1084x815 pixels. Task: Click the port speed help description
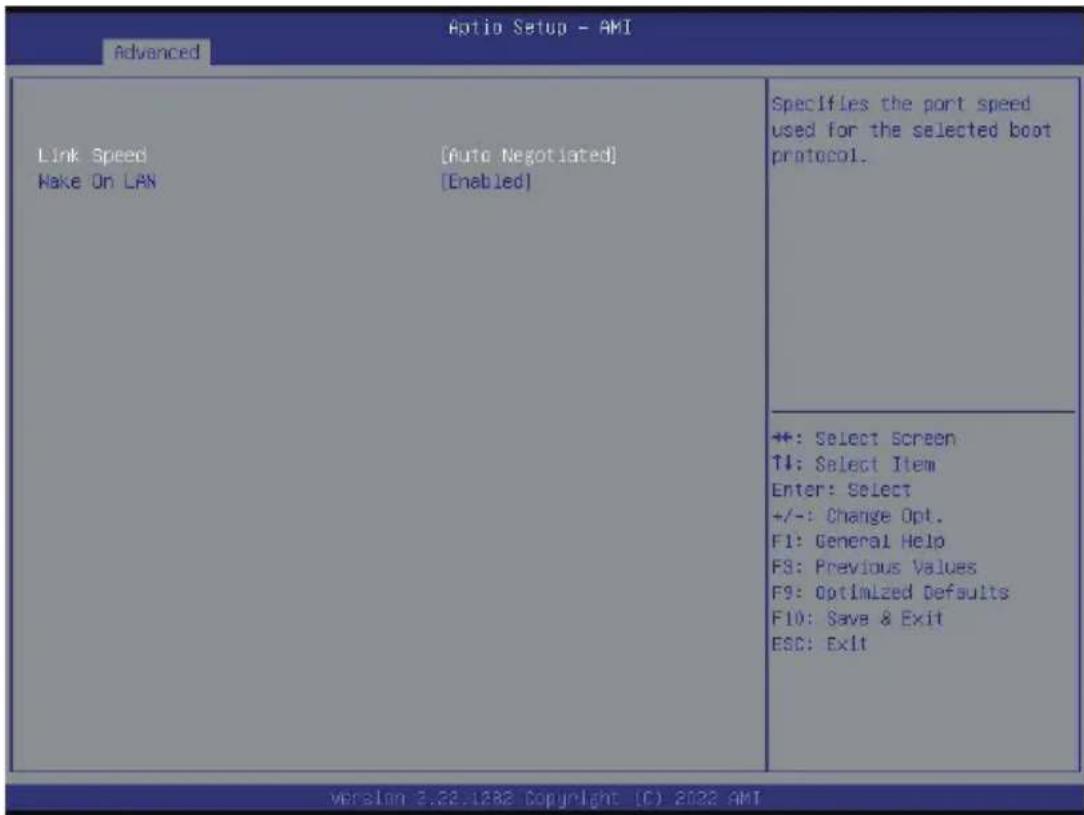(x=911, y=130)
